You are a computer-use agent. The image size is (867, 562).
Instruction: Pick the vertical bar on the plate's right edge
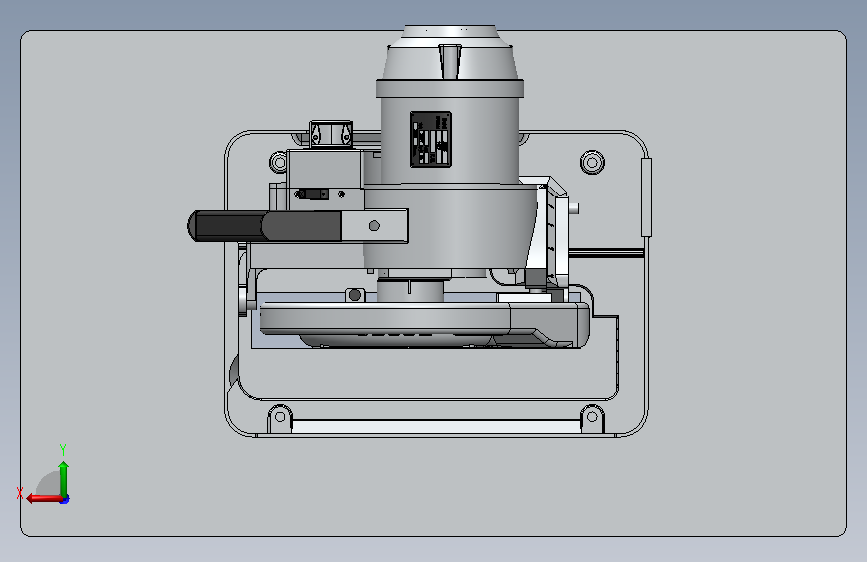[646, 197]
